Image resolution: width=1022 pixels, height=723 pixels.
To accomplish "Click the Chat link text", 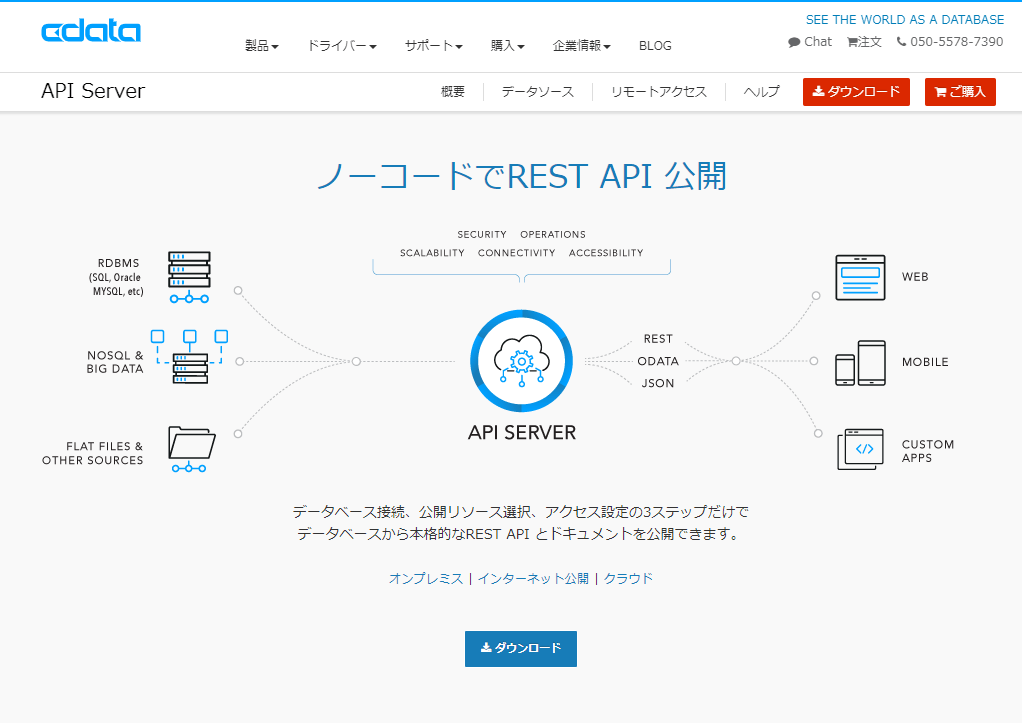I will (x=818, y=42).
